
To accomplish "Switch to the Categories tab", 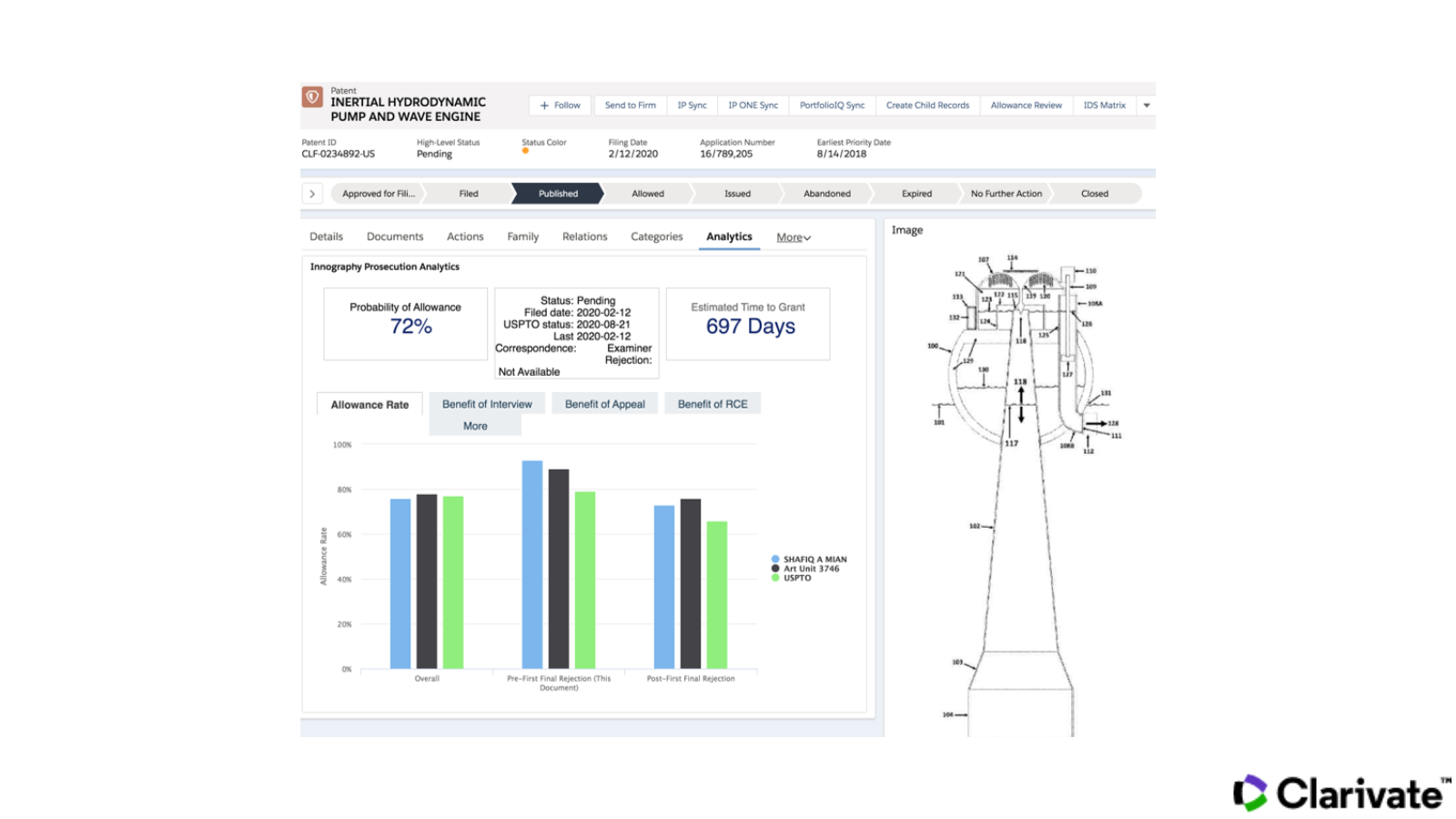I will (x=656, y=237).
